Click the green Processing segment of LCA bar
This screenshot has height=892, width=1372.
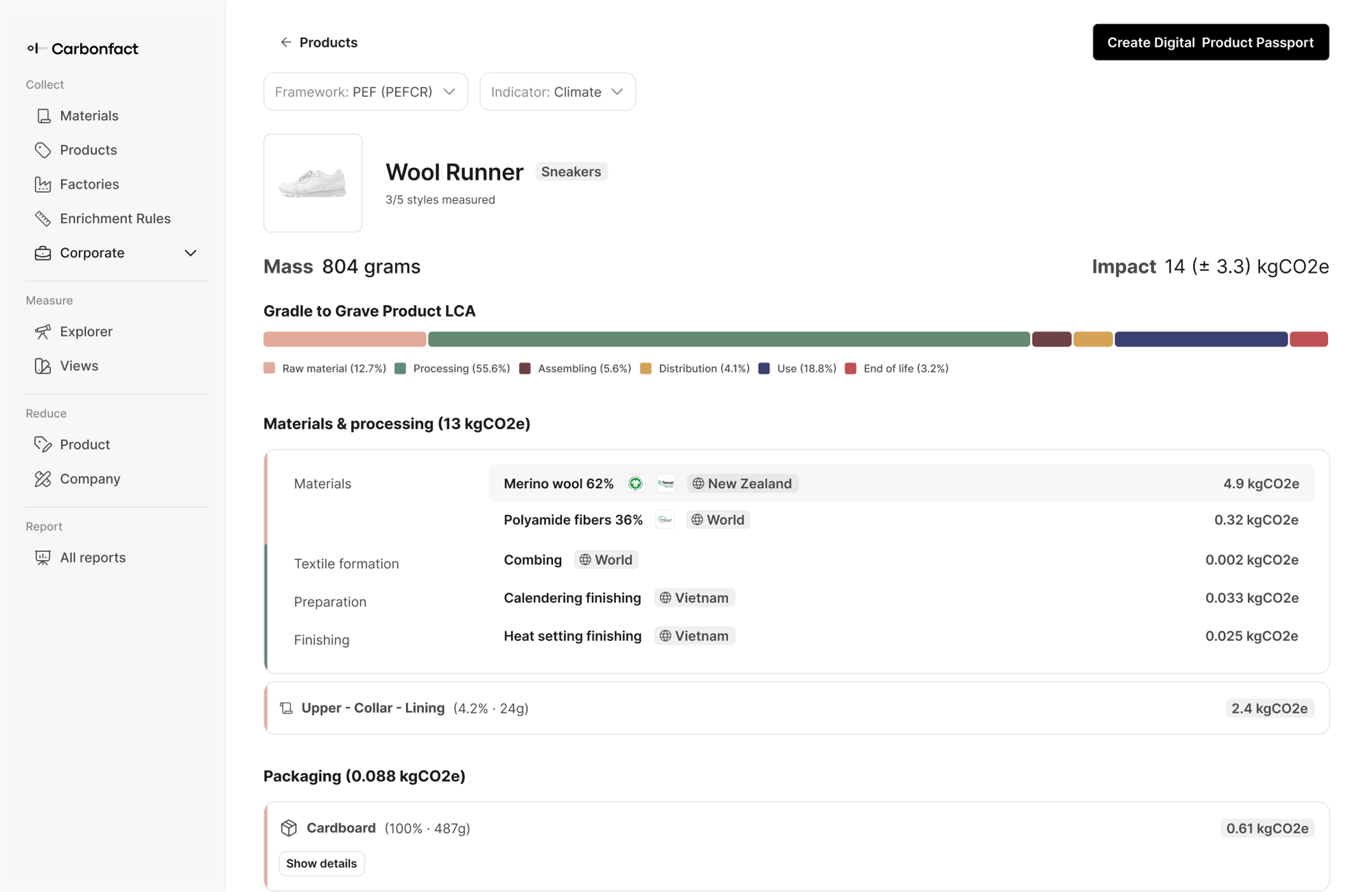[729, 339]
